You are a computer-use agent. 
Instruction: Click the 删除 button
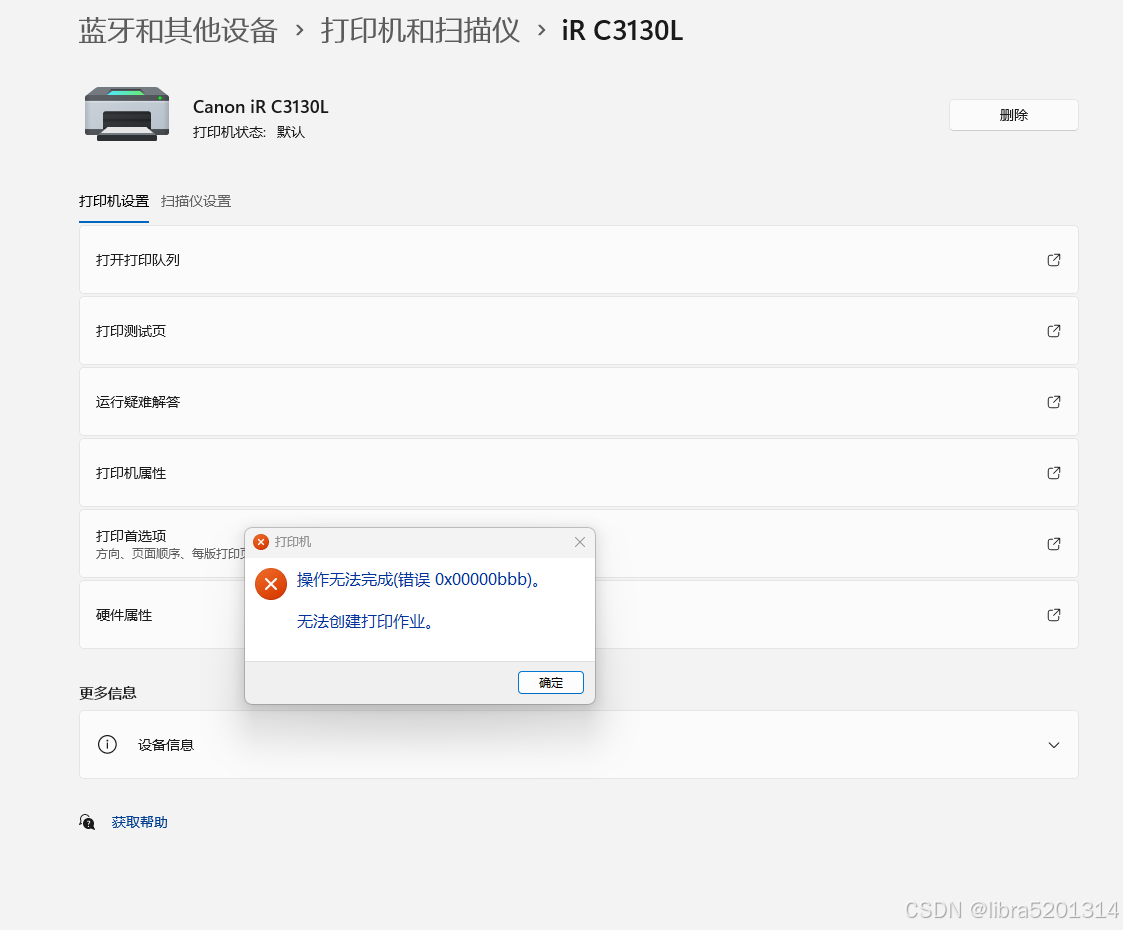click(x=1013, y=115)
